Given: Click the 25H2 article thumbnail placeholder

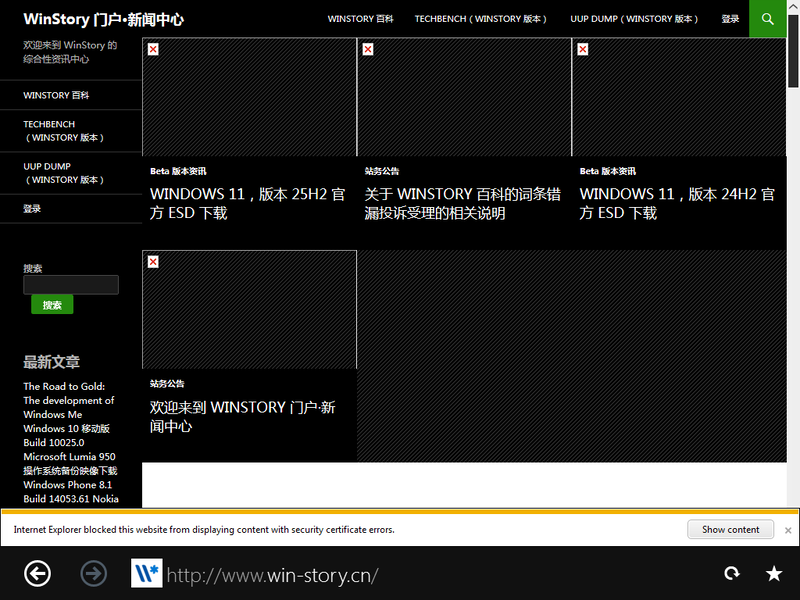Looking at the screenshot, I should click(x=249, y=97).
